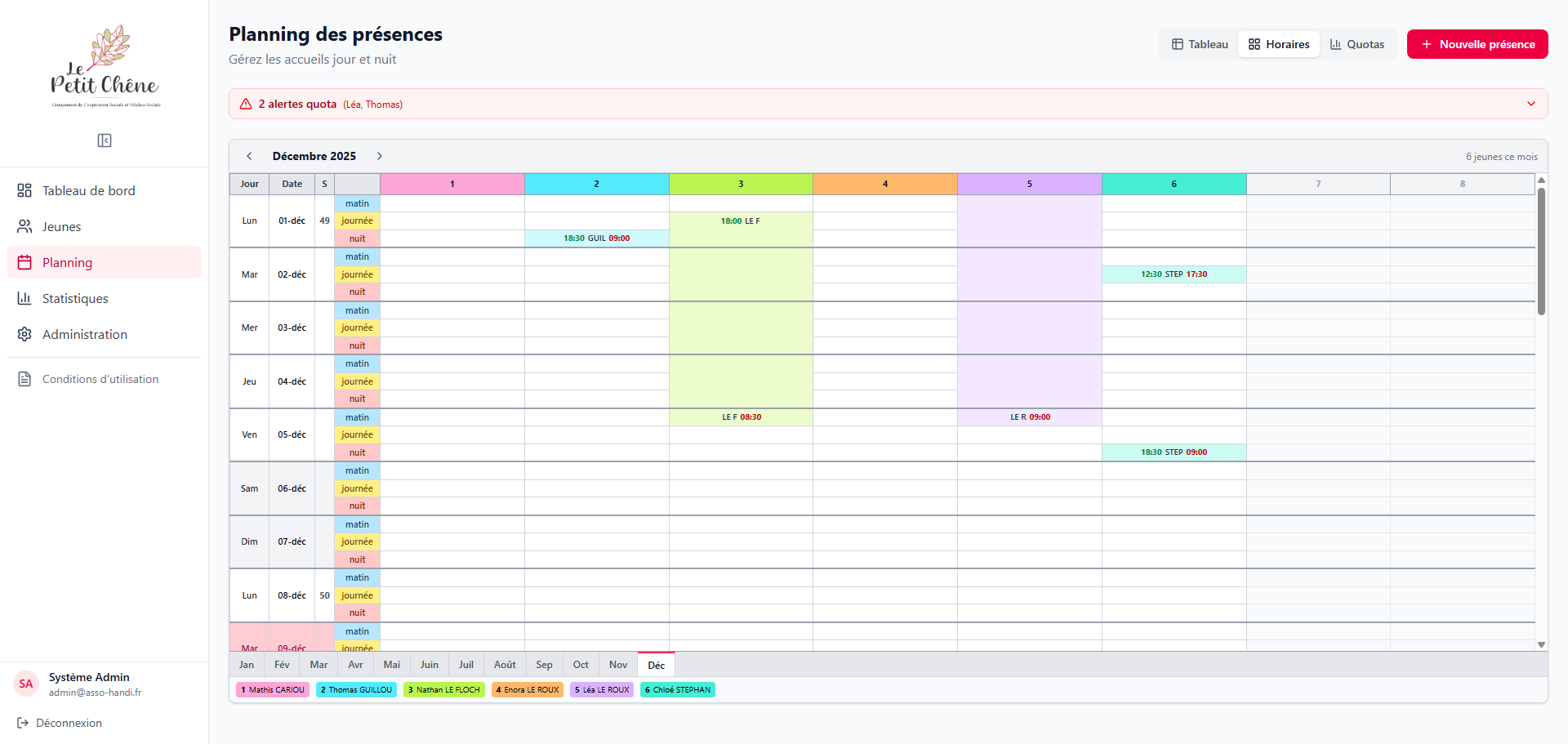Switch to Quotas view
Image resolution: width=1568 pixels, height=744 pixels.
click(1357, 44)
